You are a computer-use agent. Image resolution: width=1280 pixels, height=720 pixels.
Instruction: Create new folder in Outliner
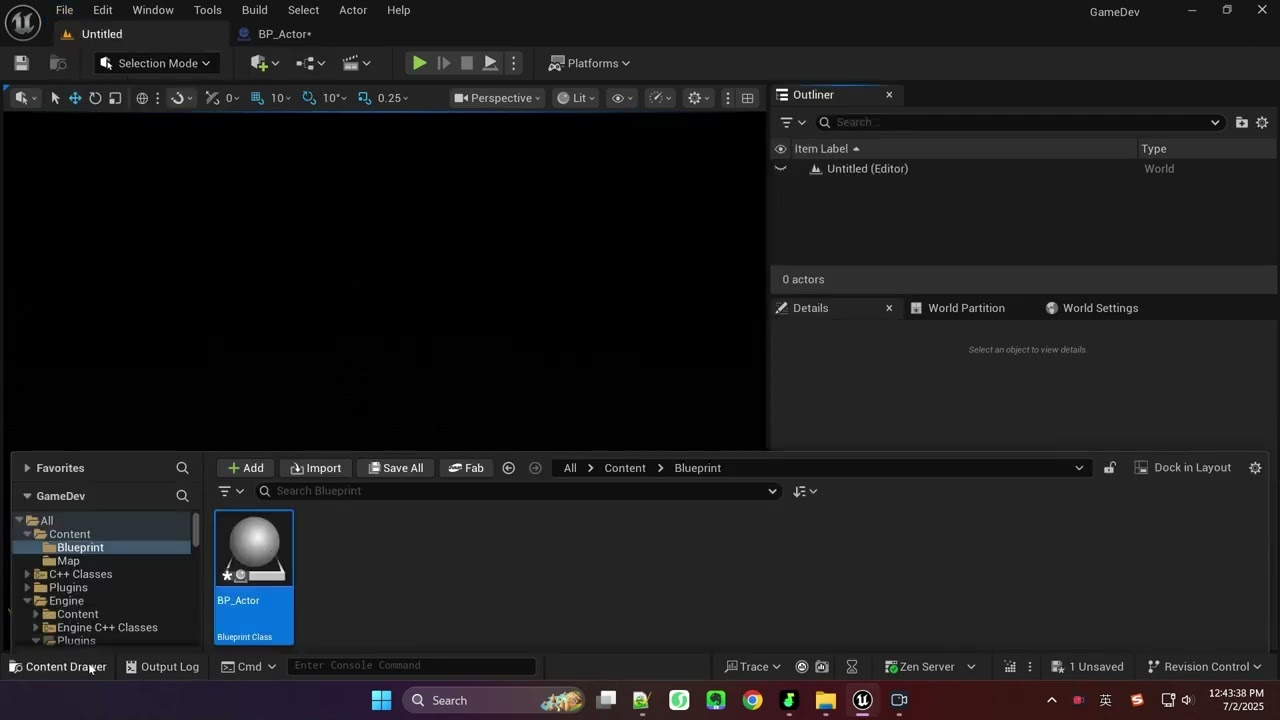[x=1241, y=122]
